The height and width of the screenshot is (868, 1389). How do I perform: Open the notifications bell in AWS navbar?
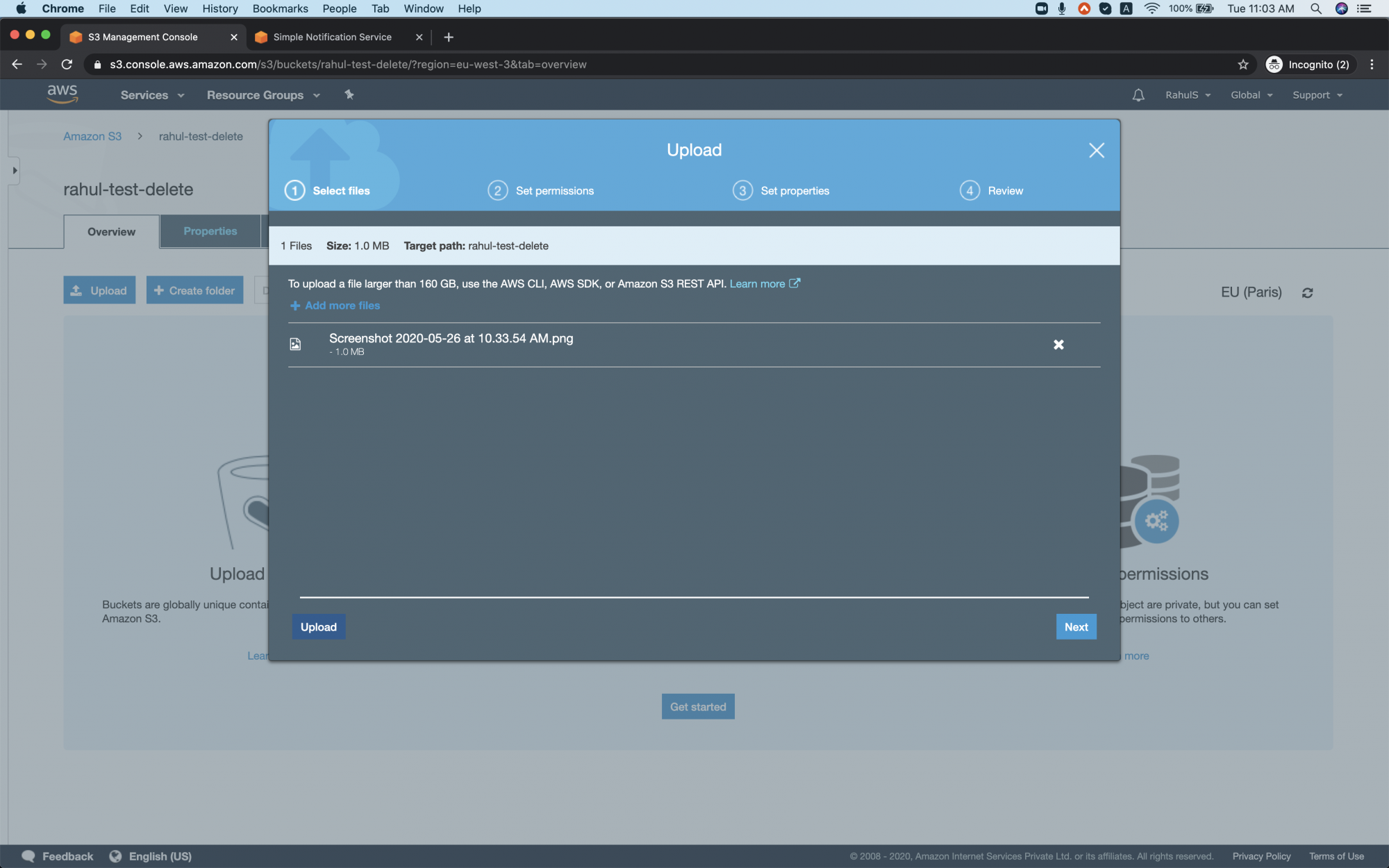click(1138, 94)
